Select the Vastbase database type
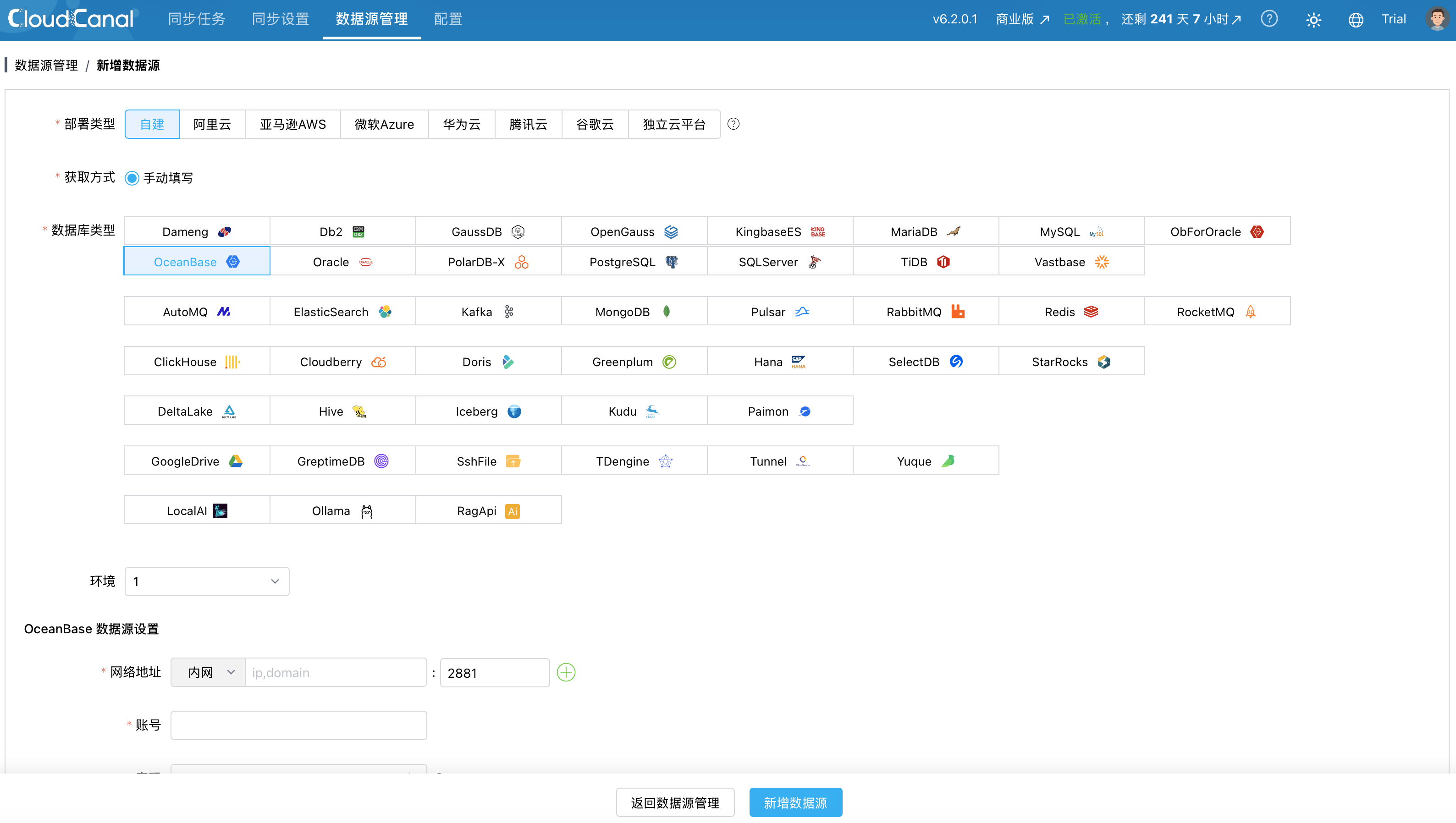1456x823 pixels. tap(1072, 261)
